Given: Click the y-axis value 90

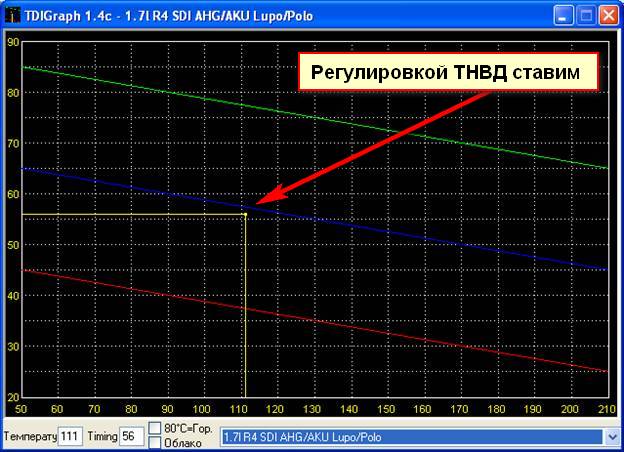Looking at the screenshot, I should (13, 42).
